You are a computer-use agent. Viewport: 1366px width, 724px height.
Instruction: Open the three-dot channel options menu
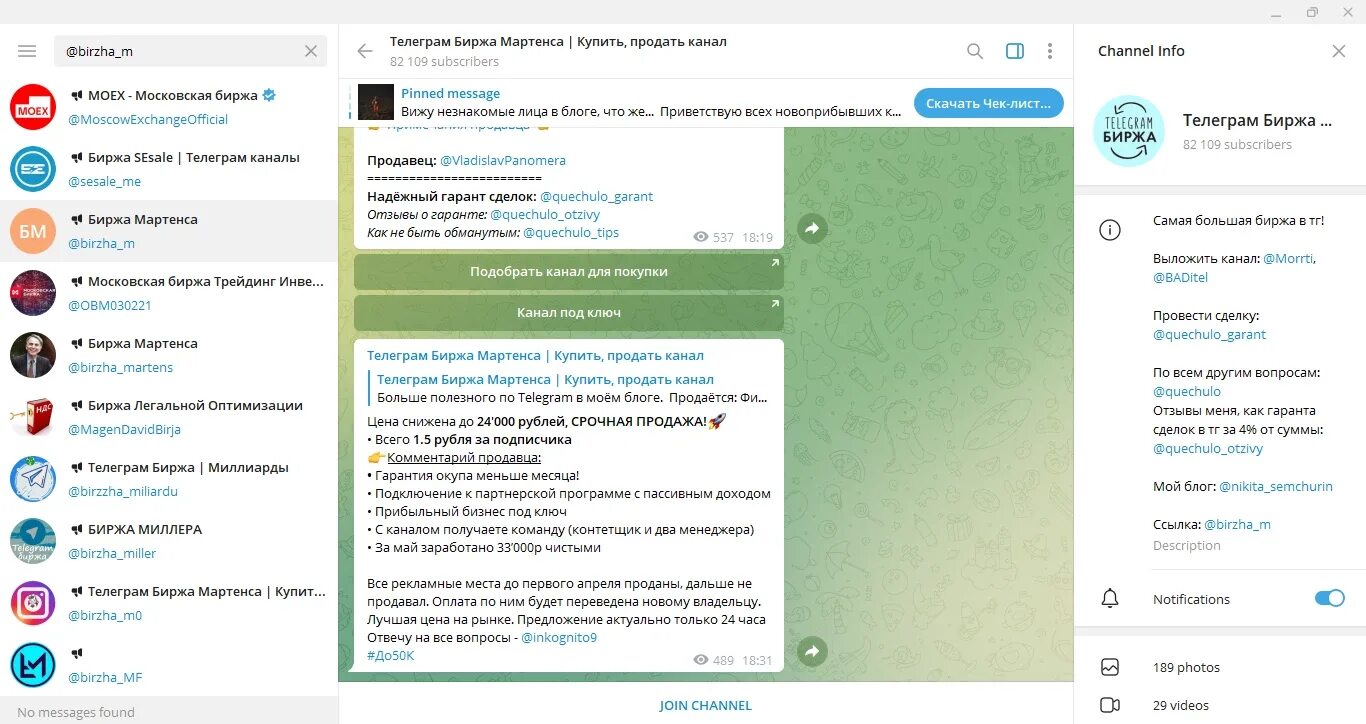point(1049,51)
